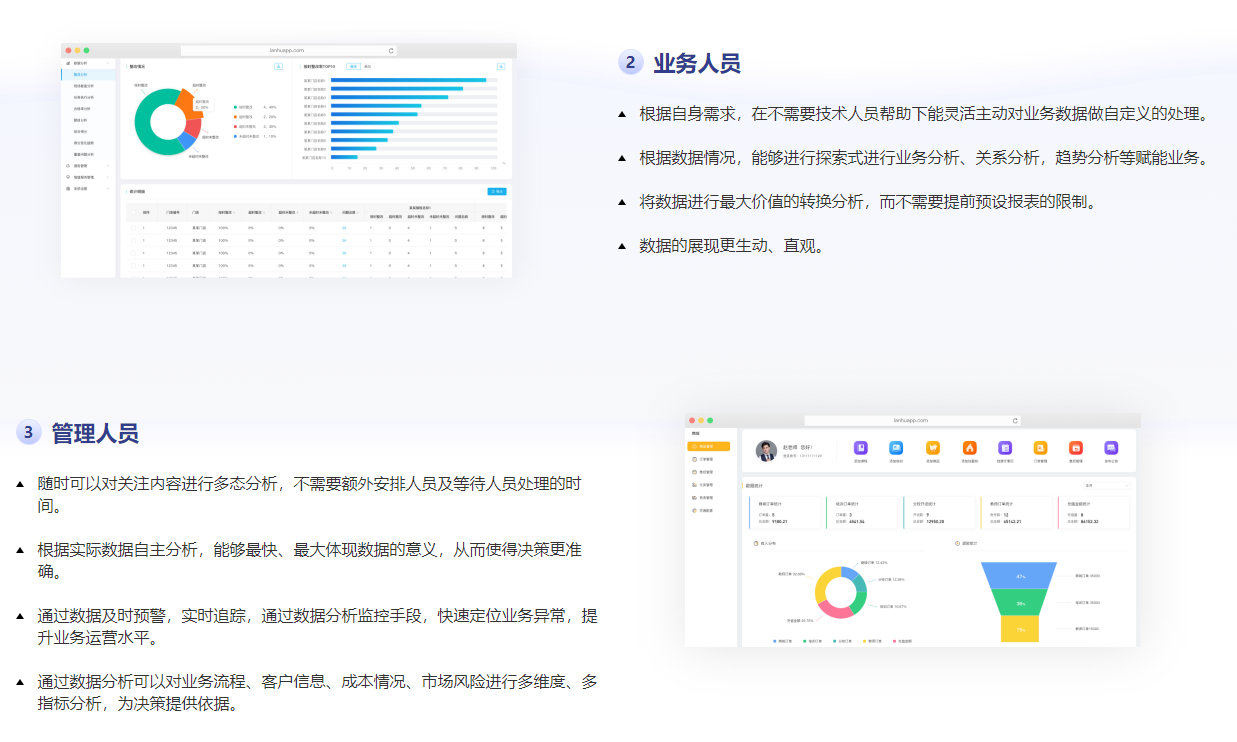Click the reload icon in the upper browser mockup
1237x742 pixels.
tap(391, 50)
